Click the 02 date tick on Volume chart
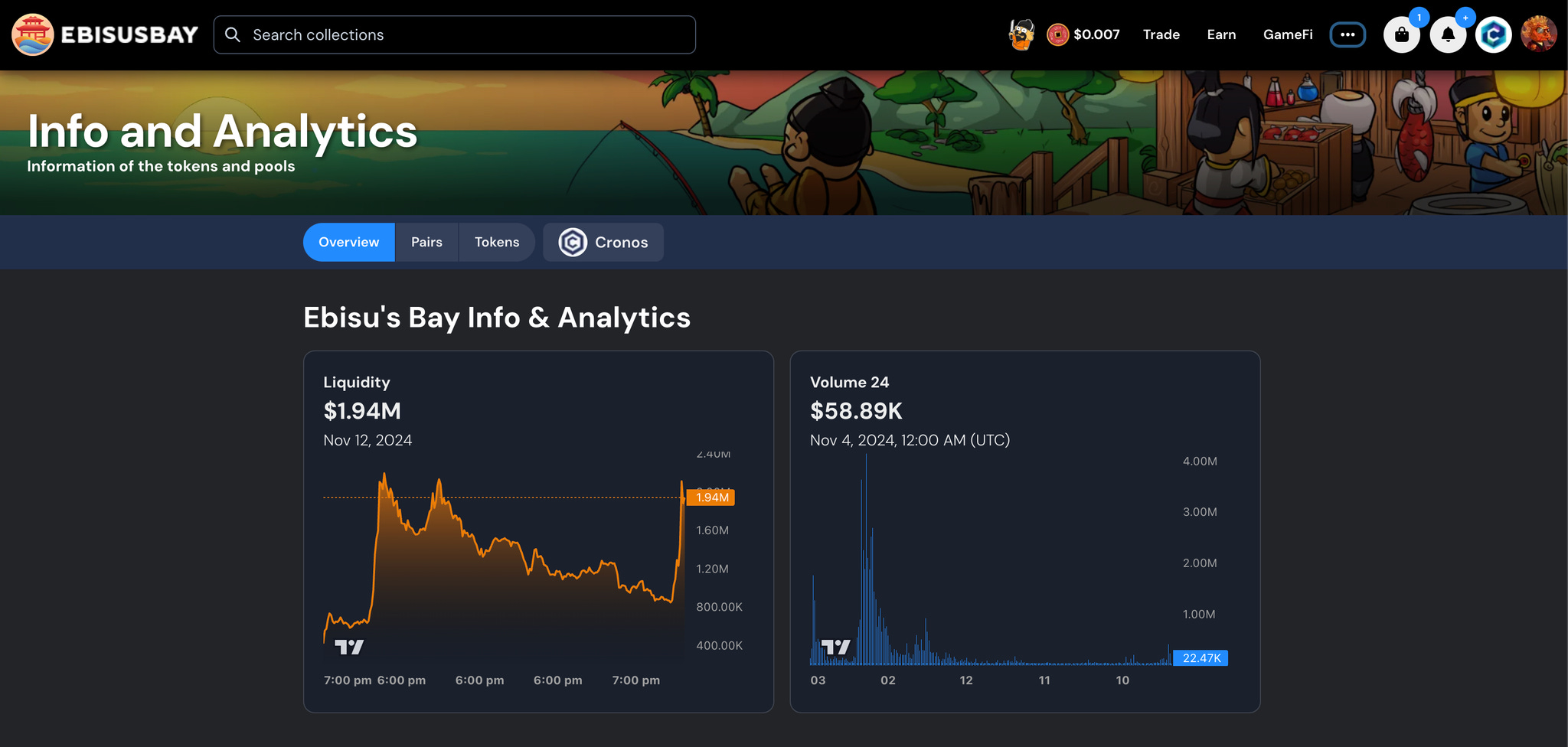 coord(888,680)
